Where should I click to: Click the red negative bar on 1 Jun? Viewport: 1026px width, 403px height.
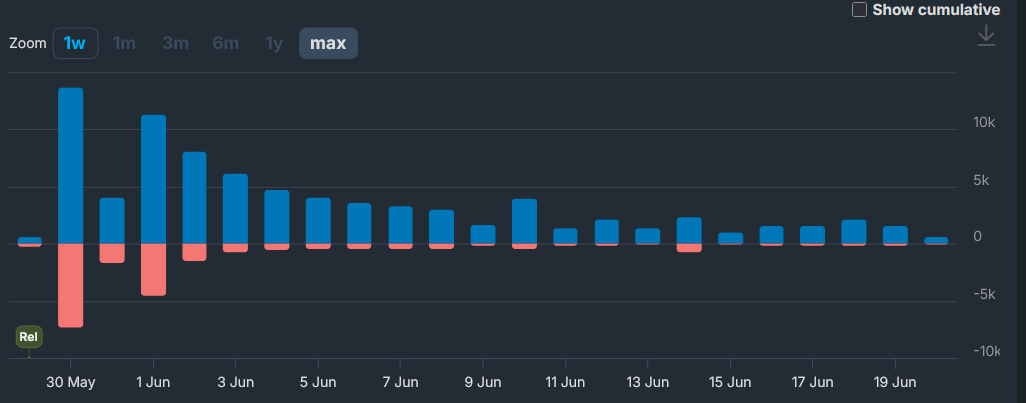pyautogui.click(x=153, y=270)
